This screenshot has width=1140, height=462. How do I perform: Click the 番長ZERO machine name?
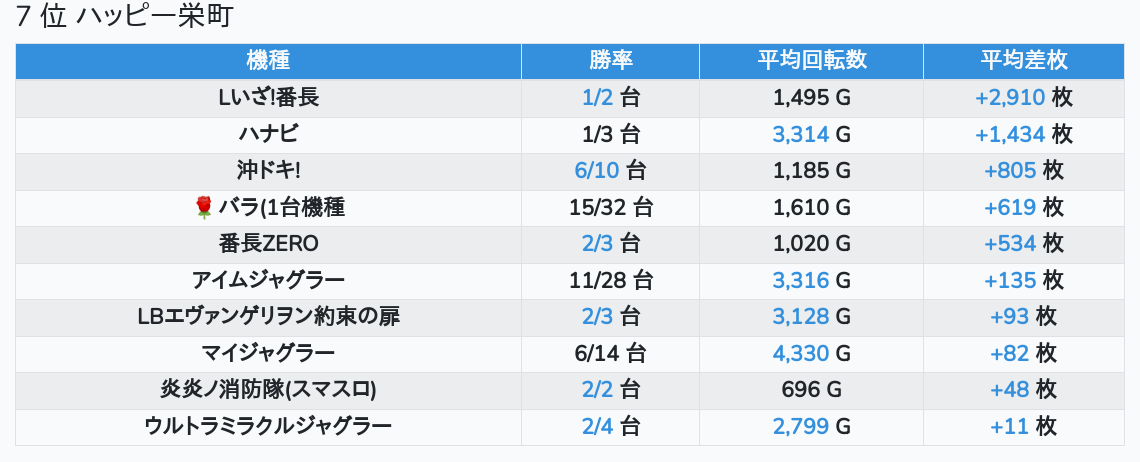click(x=268, y=244)
